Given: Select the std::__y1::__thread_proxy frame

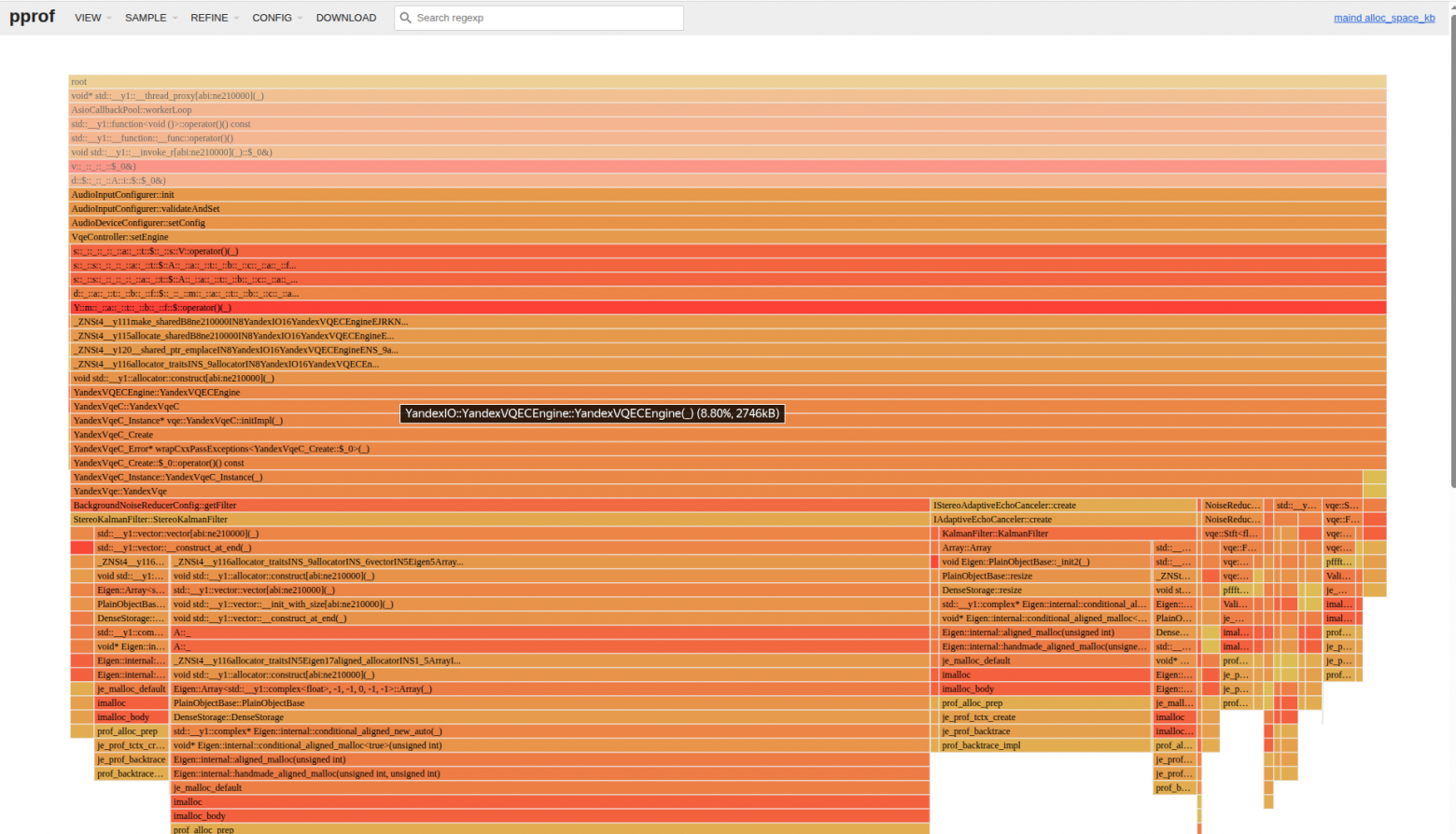Looking at the screenshot, I should coord(727,96).
